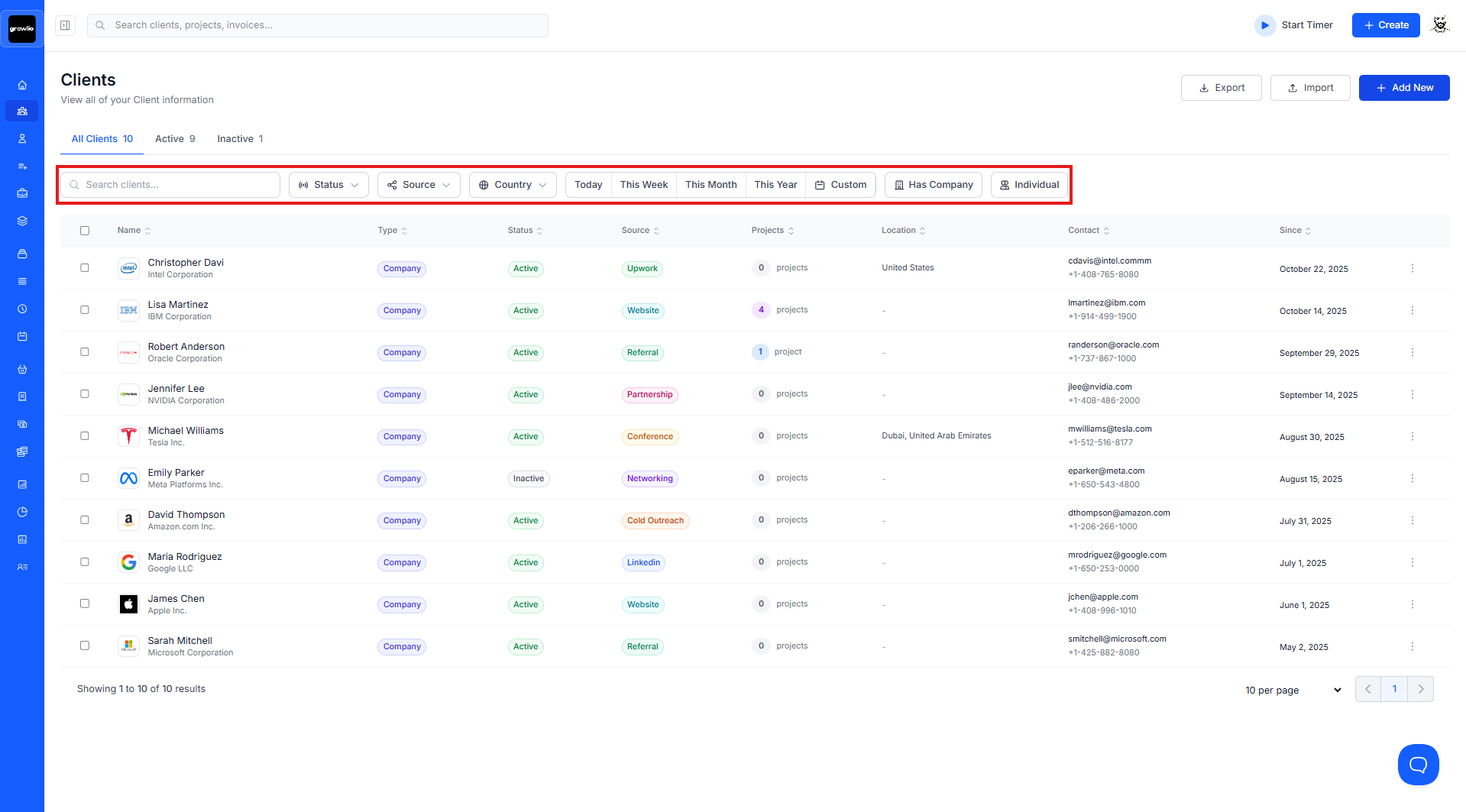This screenshot has width=1466, height=812.
Task: Open the home dashboard from the sidebar
Action: coord(22,85)
